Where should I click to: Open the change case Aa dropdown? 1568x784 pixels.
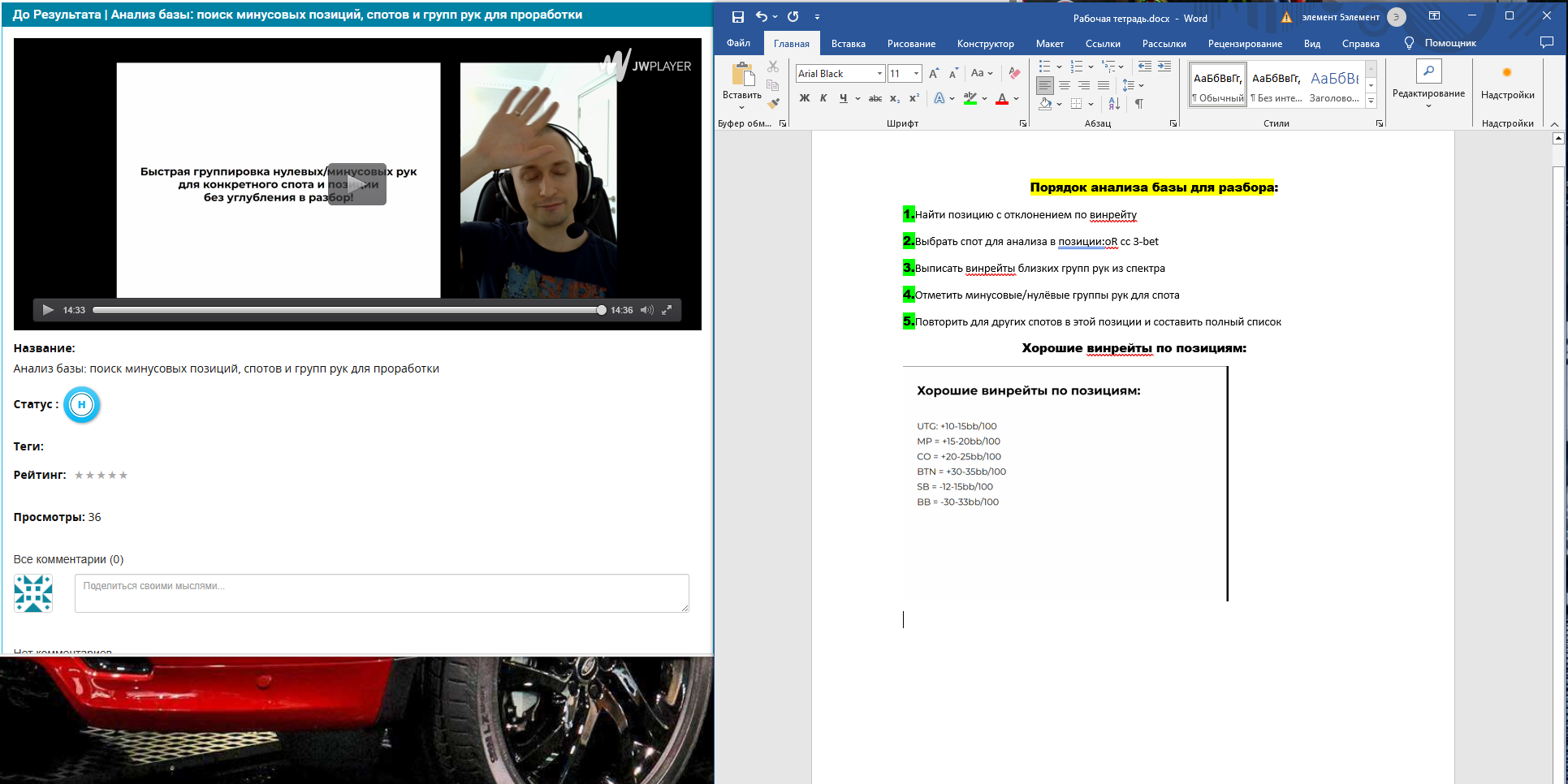pyautogui.click(x=982, y=73)
